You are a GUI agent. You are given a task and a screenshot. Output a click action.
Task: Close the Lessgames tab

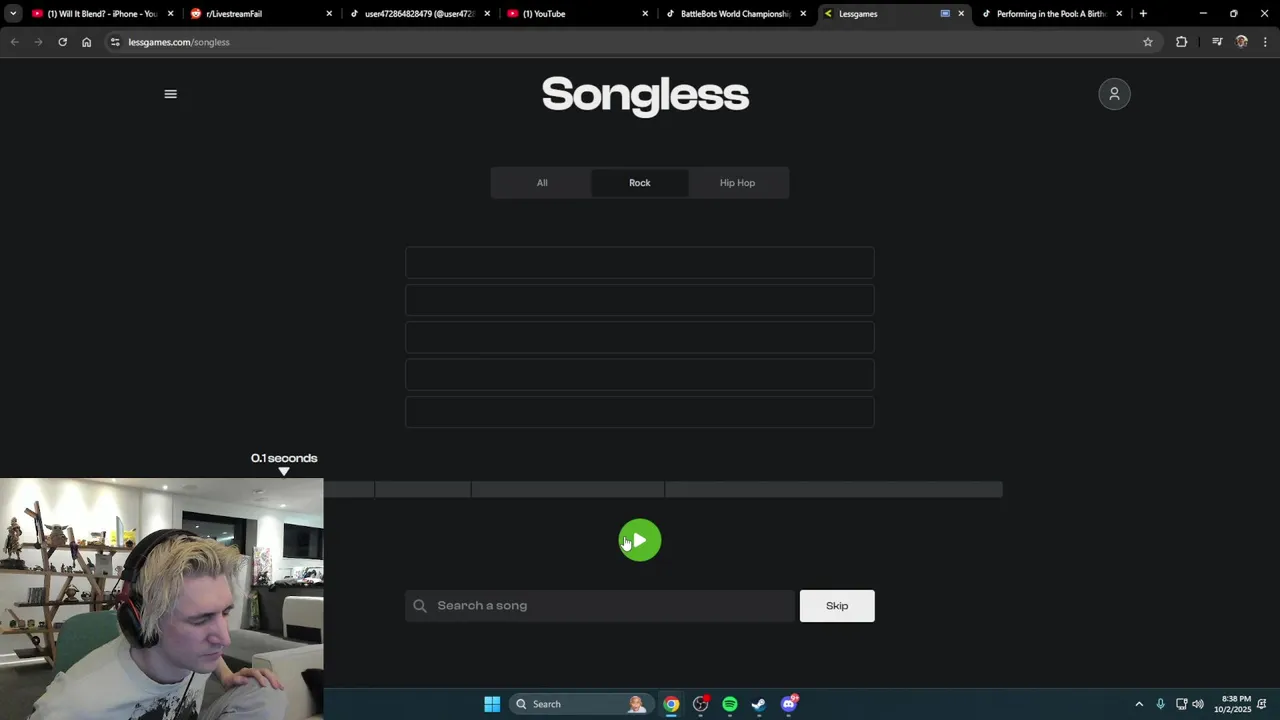tap(961, 14)
